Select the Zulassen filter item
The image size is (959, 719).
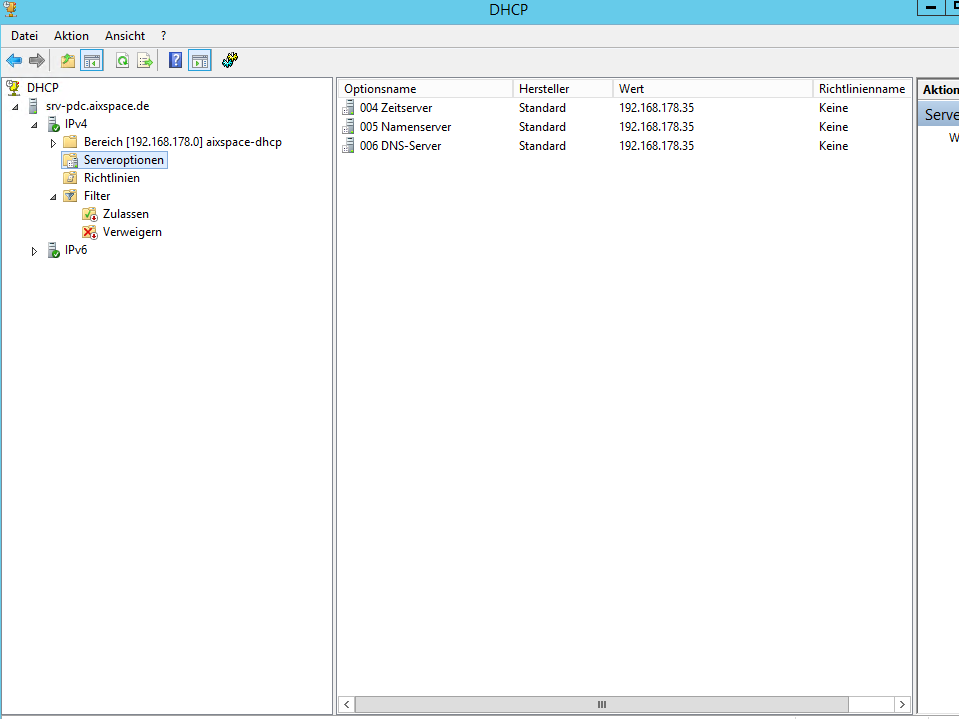coord(126,214)
